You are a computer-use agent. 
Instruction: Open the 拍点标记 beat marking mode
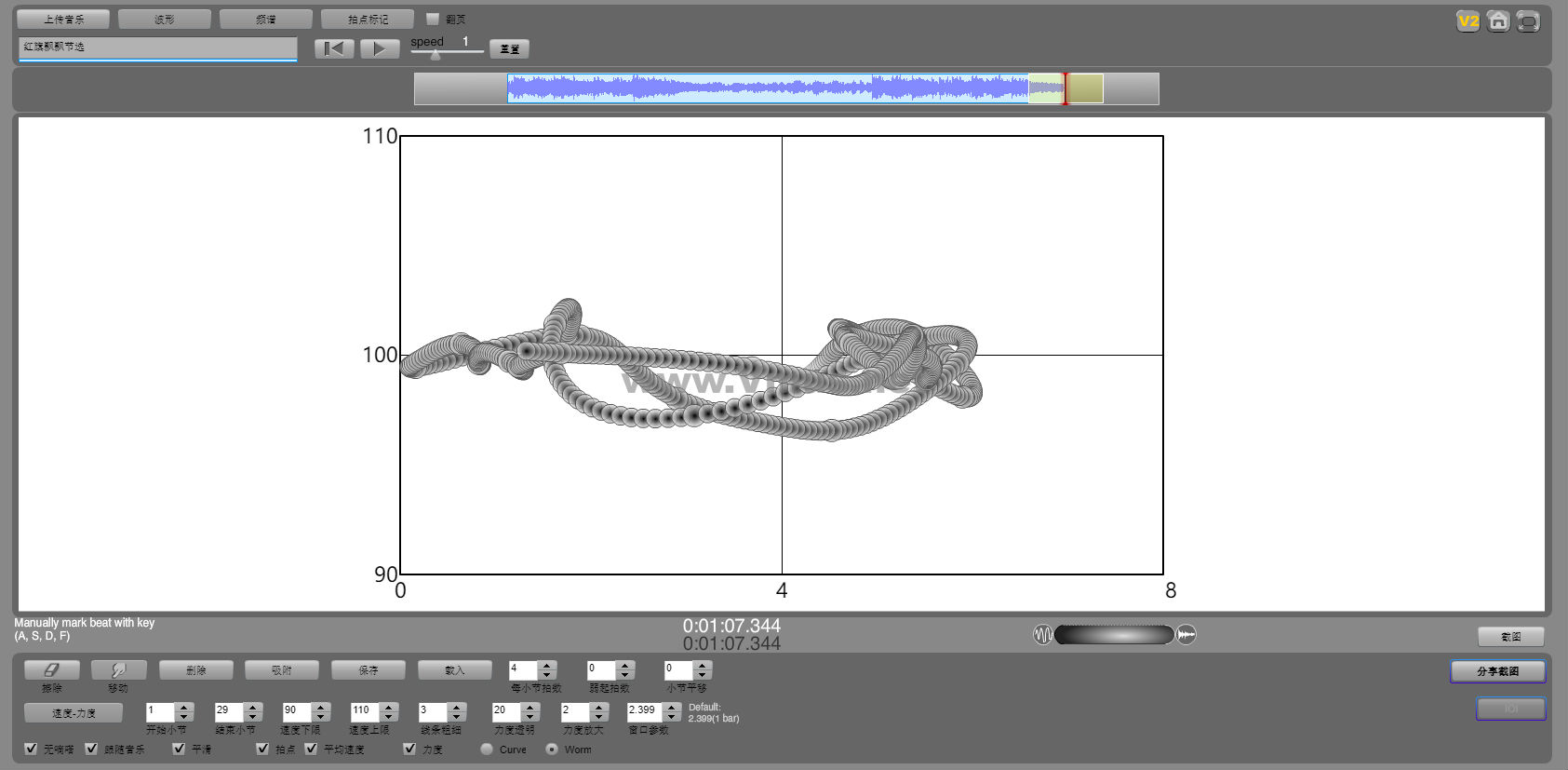[368, 19]
